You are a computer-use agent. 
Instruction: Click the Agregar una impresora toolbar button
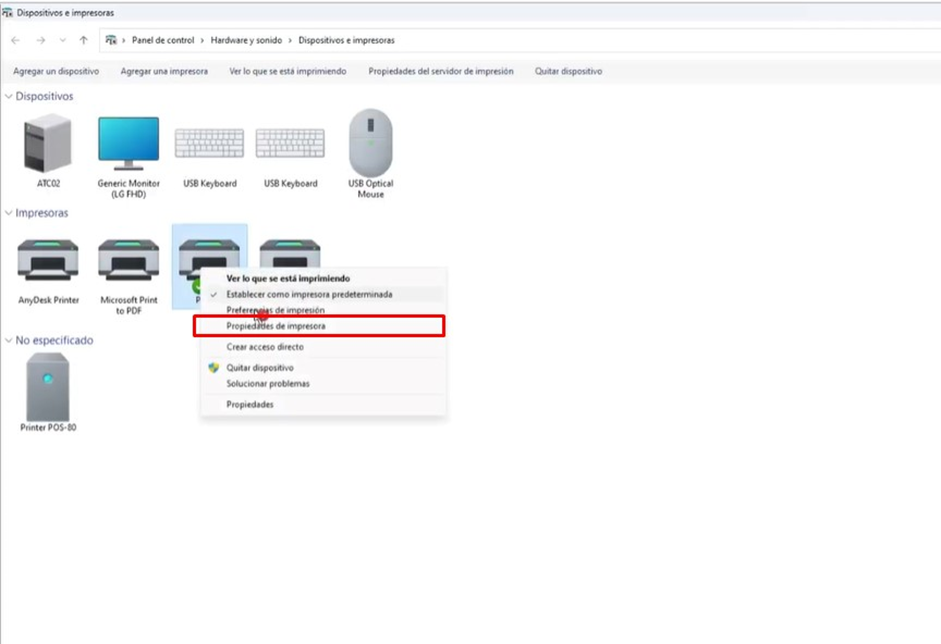[x=164, y=71]
